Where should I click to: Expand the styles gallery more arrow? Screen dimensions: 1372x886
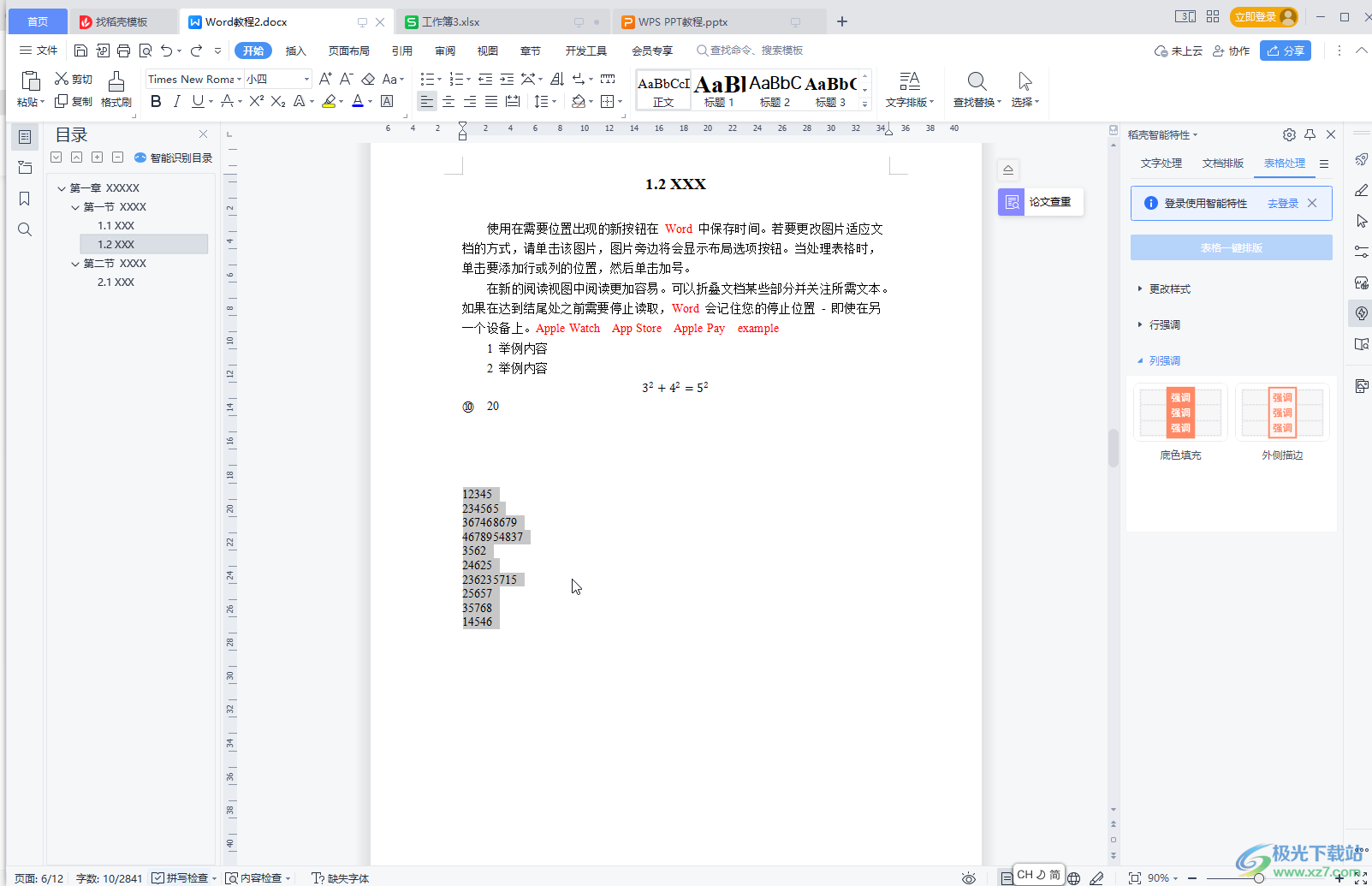[864, 104]
